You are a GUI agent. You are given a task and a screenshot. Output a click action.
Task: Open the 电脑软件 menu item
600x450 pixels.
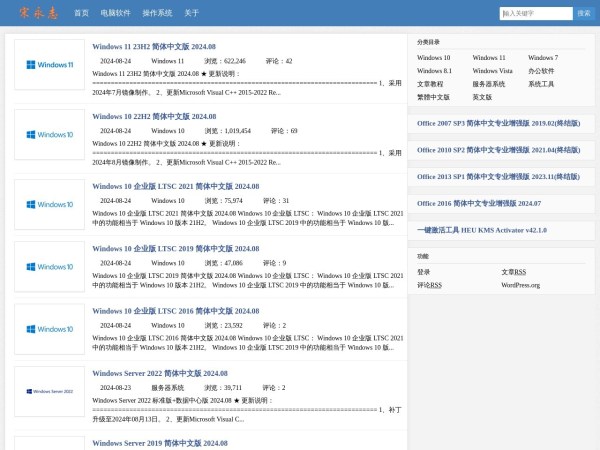115,14
